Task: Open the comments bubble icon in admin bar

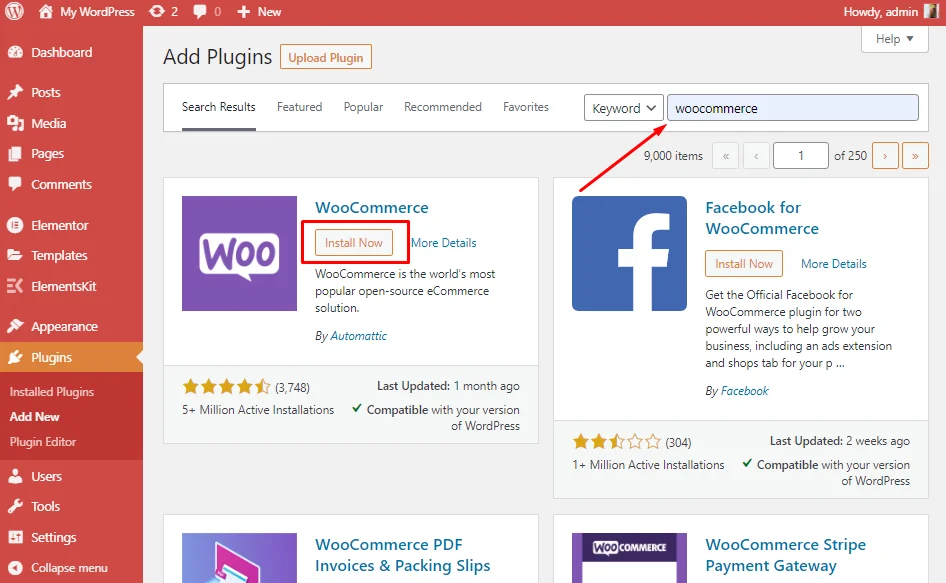Action: (200, 11)
